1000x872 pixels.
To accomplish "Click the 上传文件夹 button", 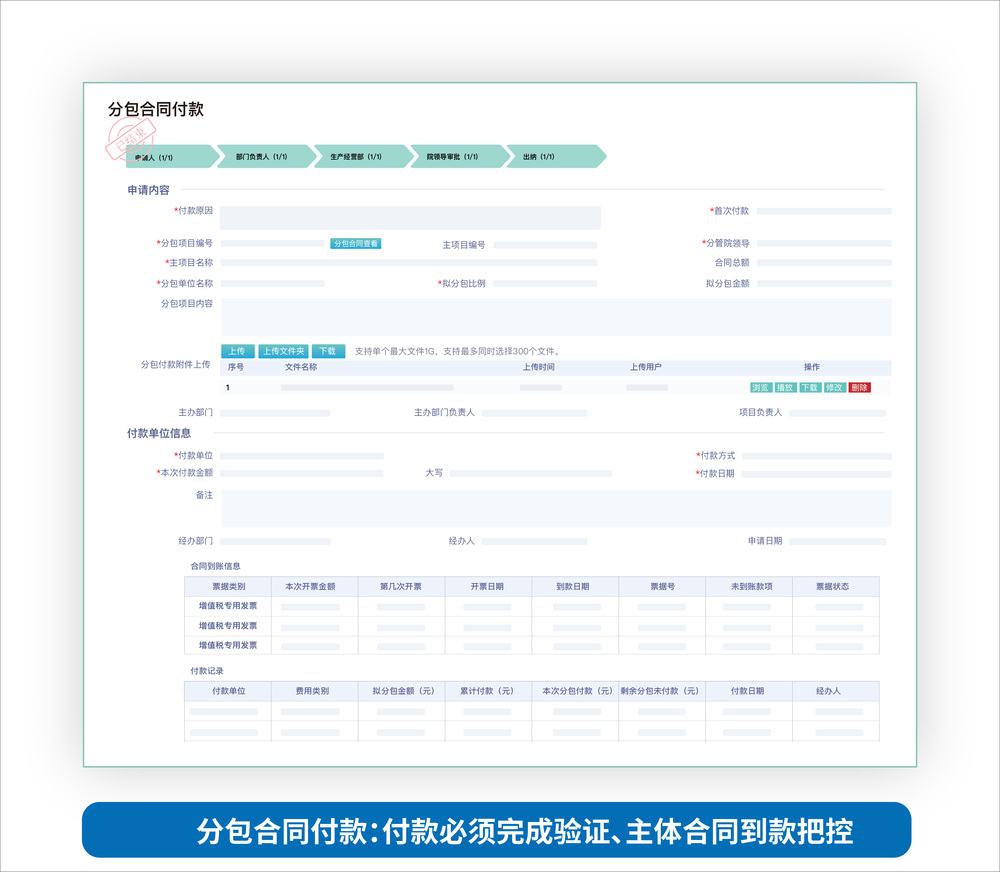I will pyautogui.click(x=283, y=351).
